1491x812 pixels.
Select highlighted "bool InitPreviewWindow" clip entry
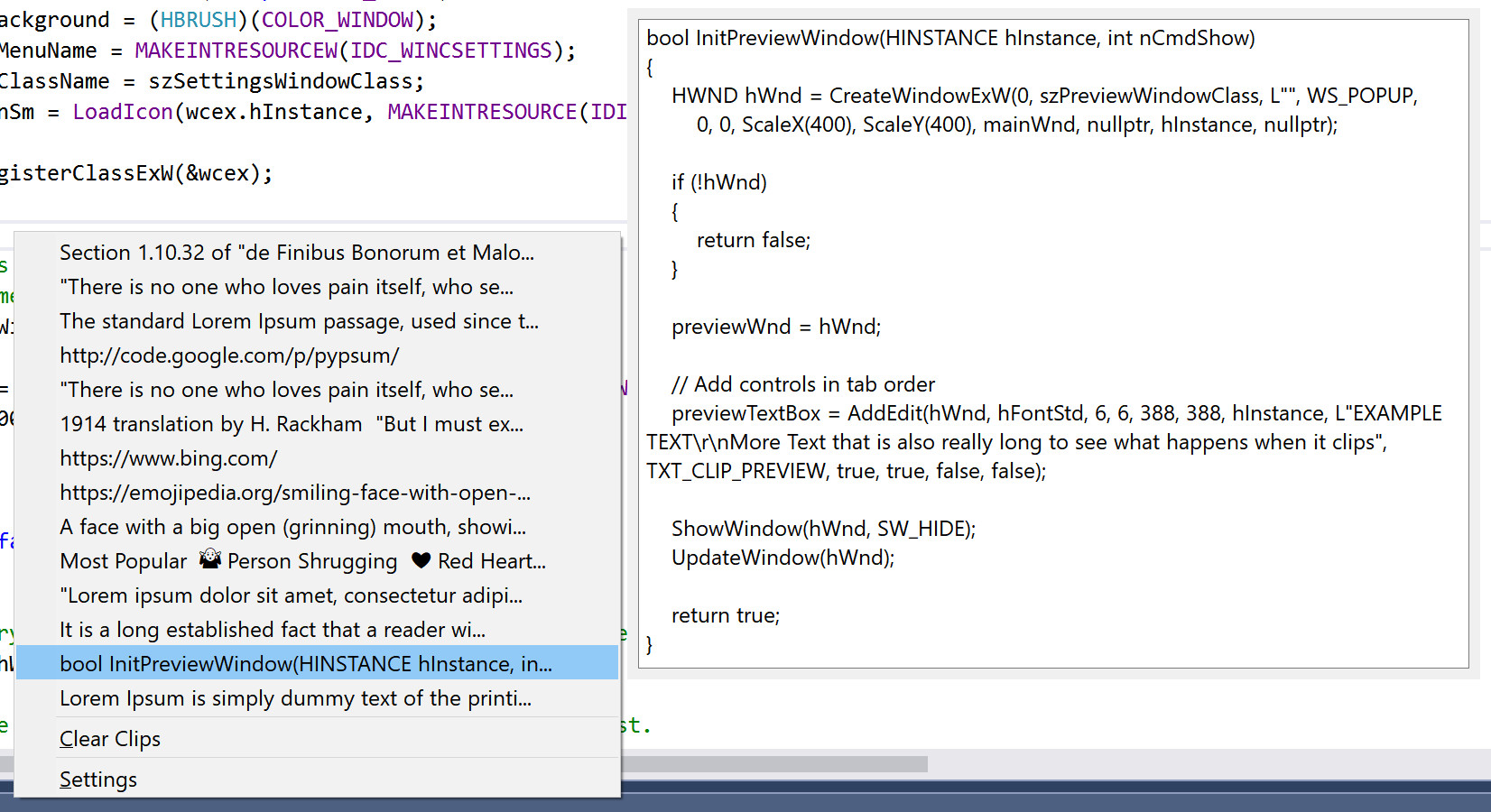306,664
